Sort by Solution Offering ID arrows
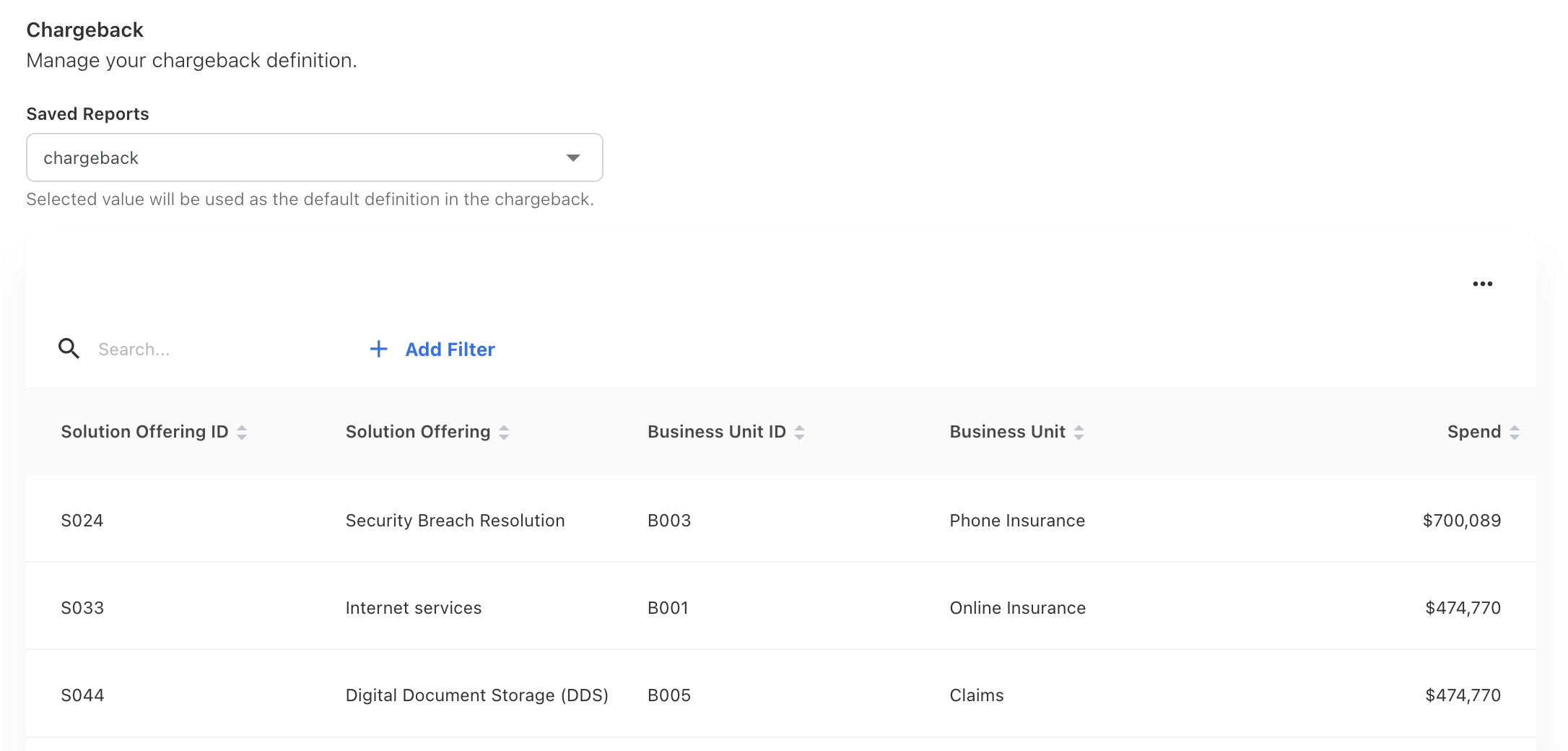 pos(242,433)
